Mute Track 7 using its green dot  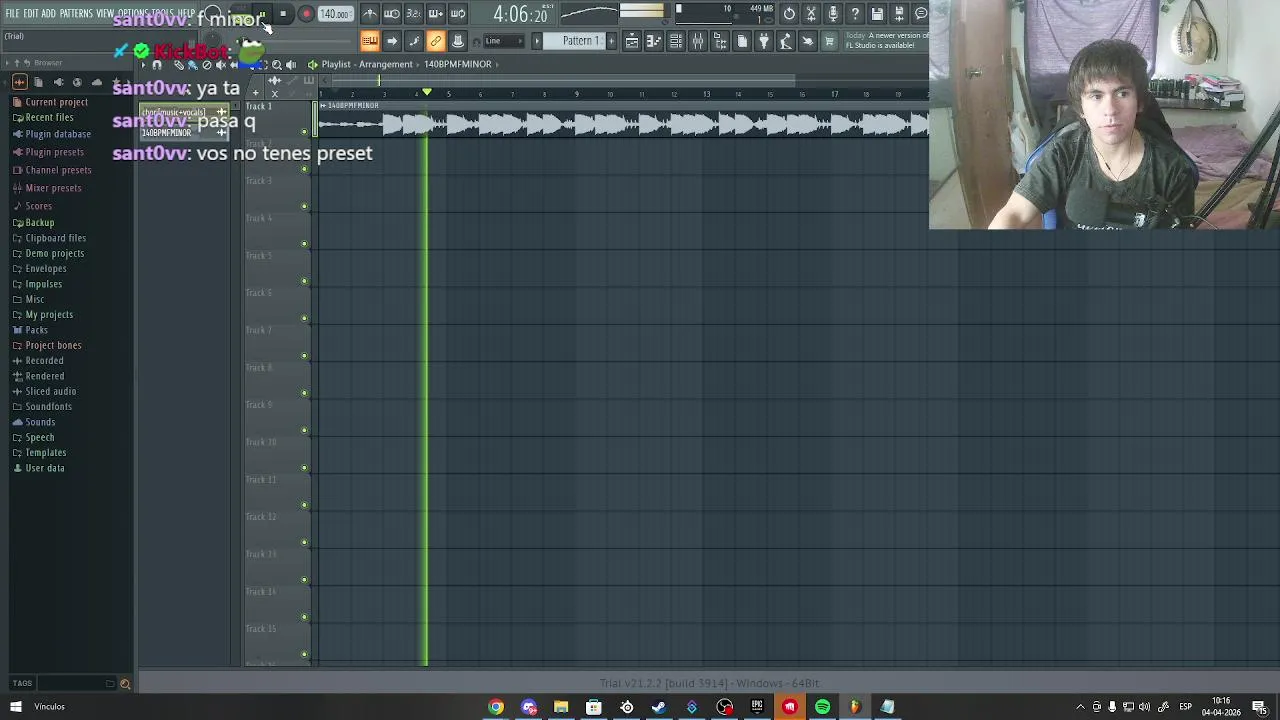tap(304, 356)
